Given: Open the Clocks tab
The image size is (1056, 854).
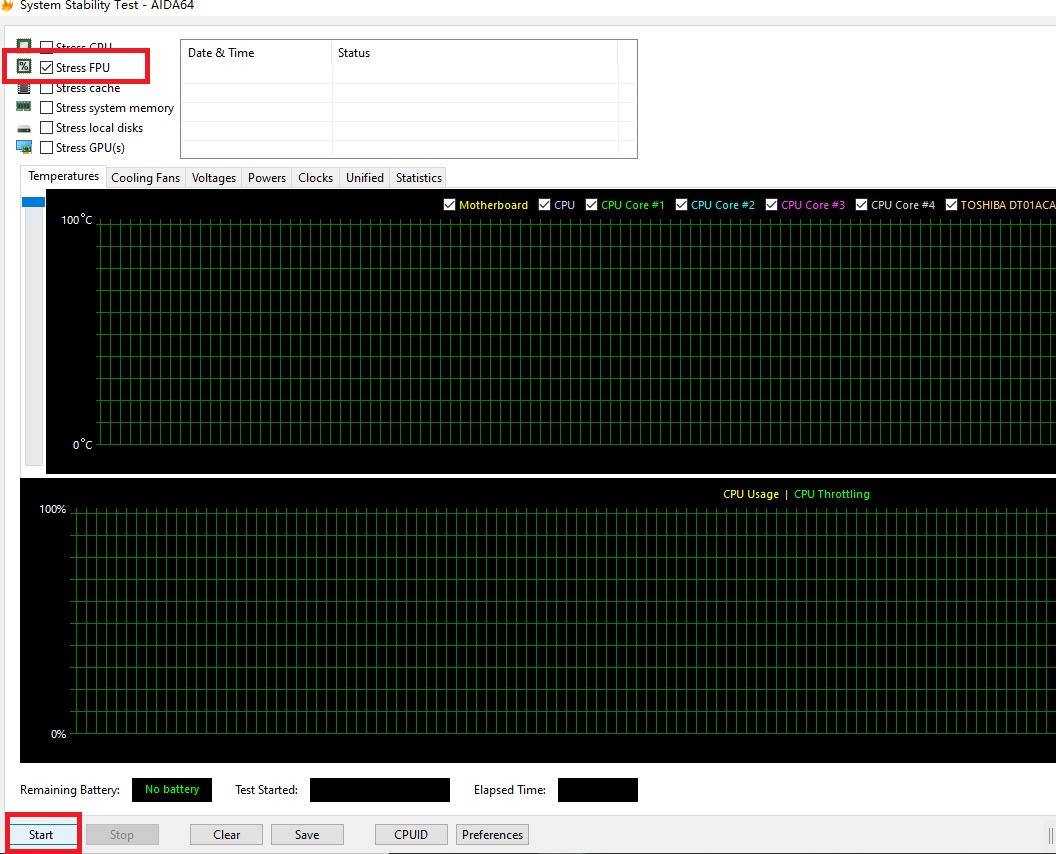Looking at the screenshot, I should tap(315, 178).
